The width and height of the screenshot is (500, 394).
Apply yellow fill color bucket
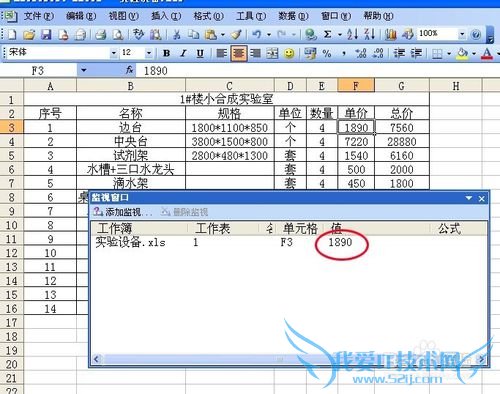click(x=463, y=53)
